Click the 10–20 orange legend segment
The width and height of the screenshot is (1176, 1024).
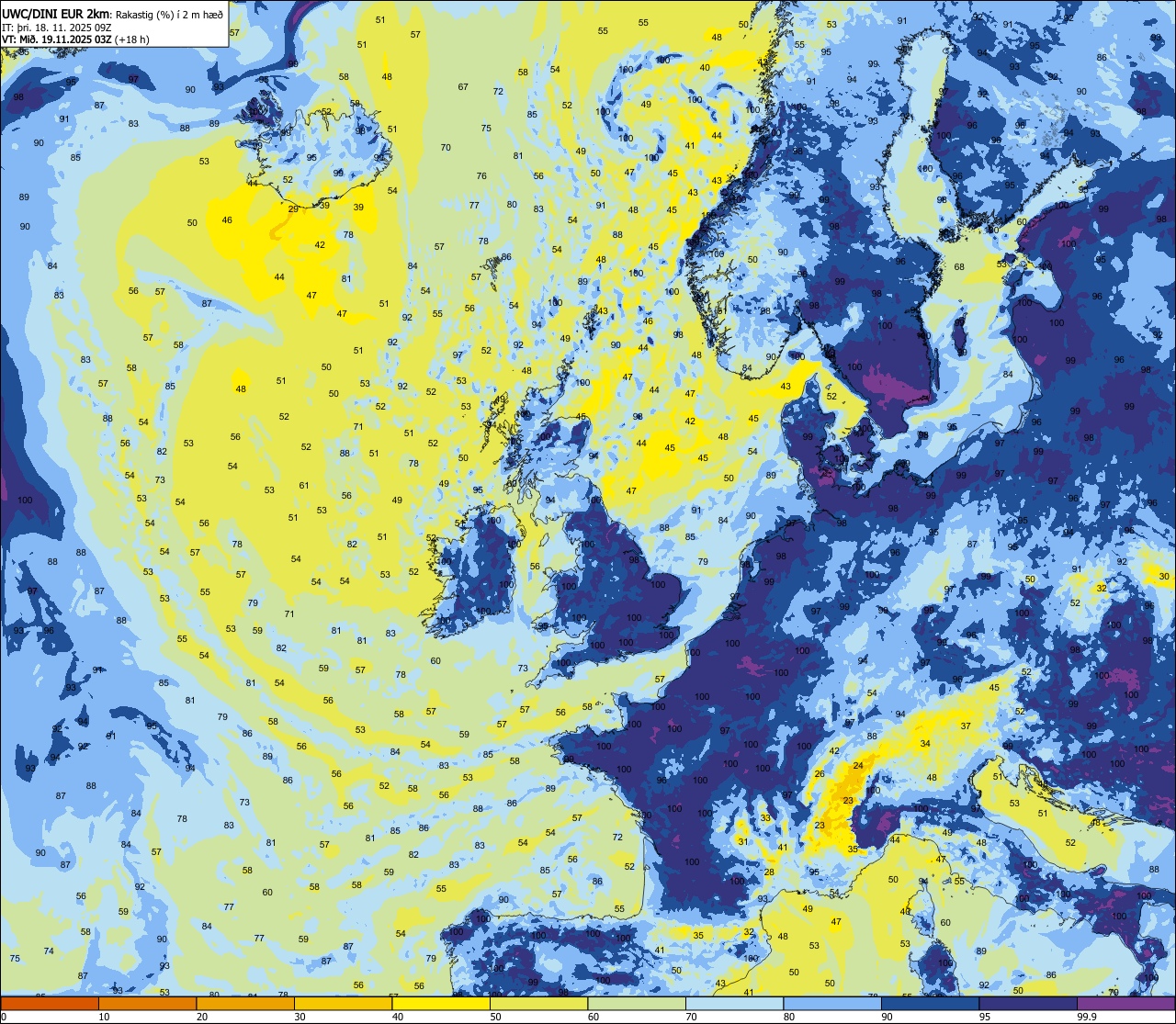pos(148,1004)
